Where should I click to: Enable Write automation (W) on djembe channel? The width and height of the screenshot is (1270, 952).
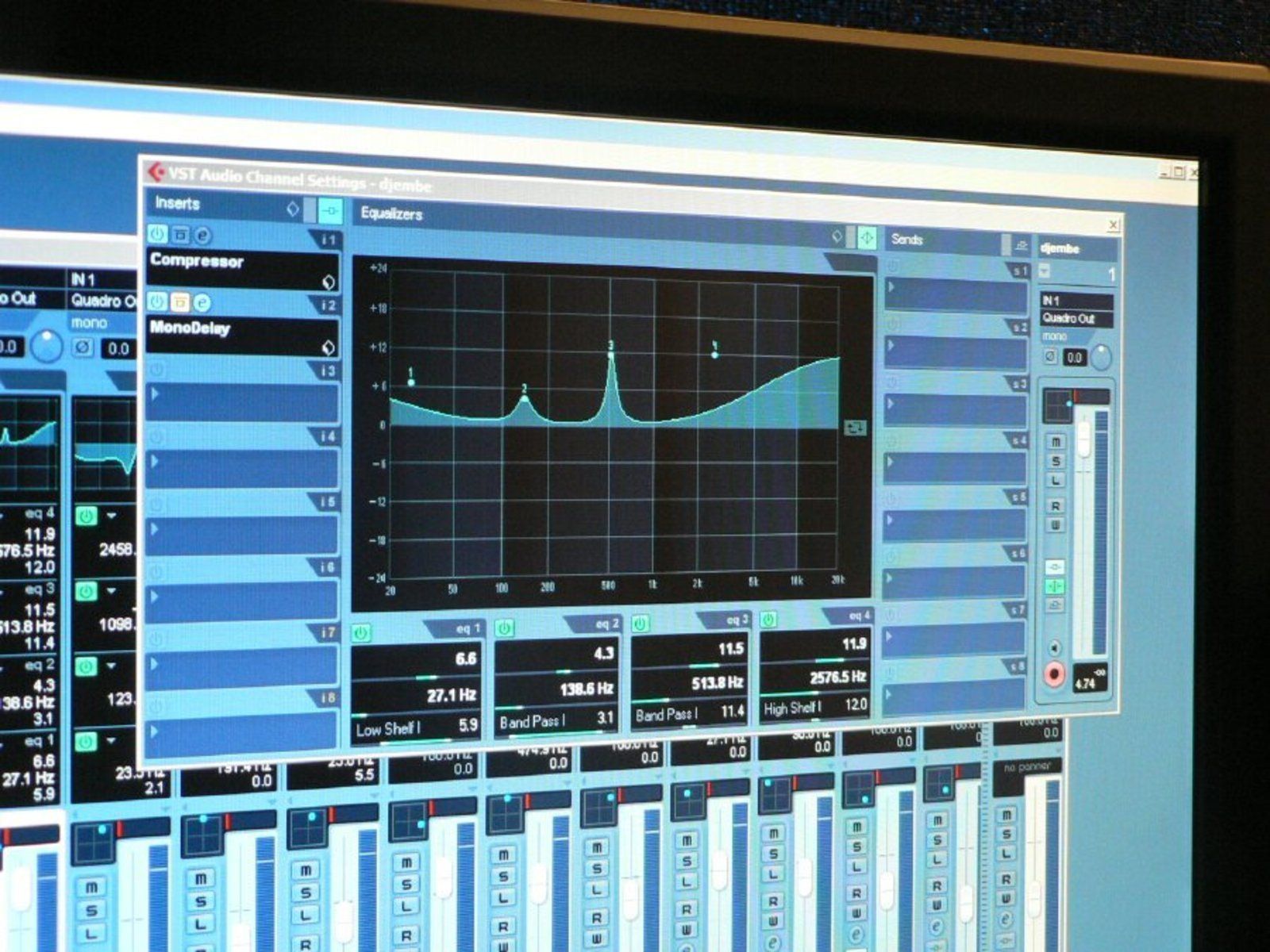pyautogui.click(x=1056, y=526)
